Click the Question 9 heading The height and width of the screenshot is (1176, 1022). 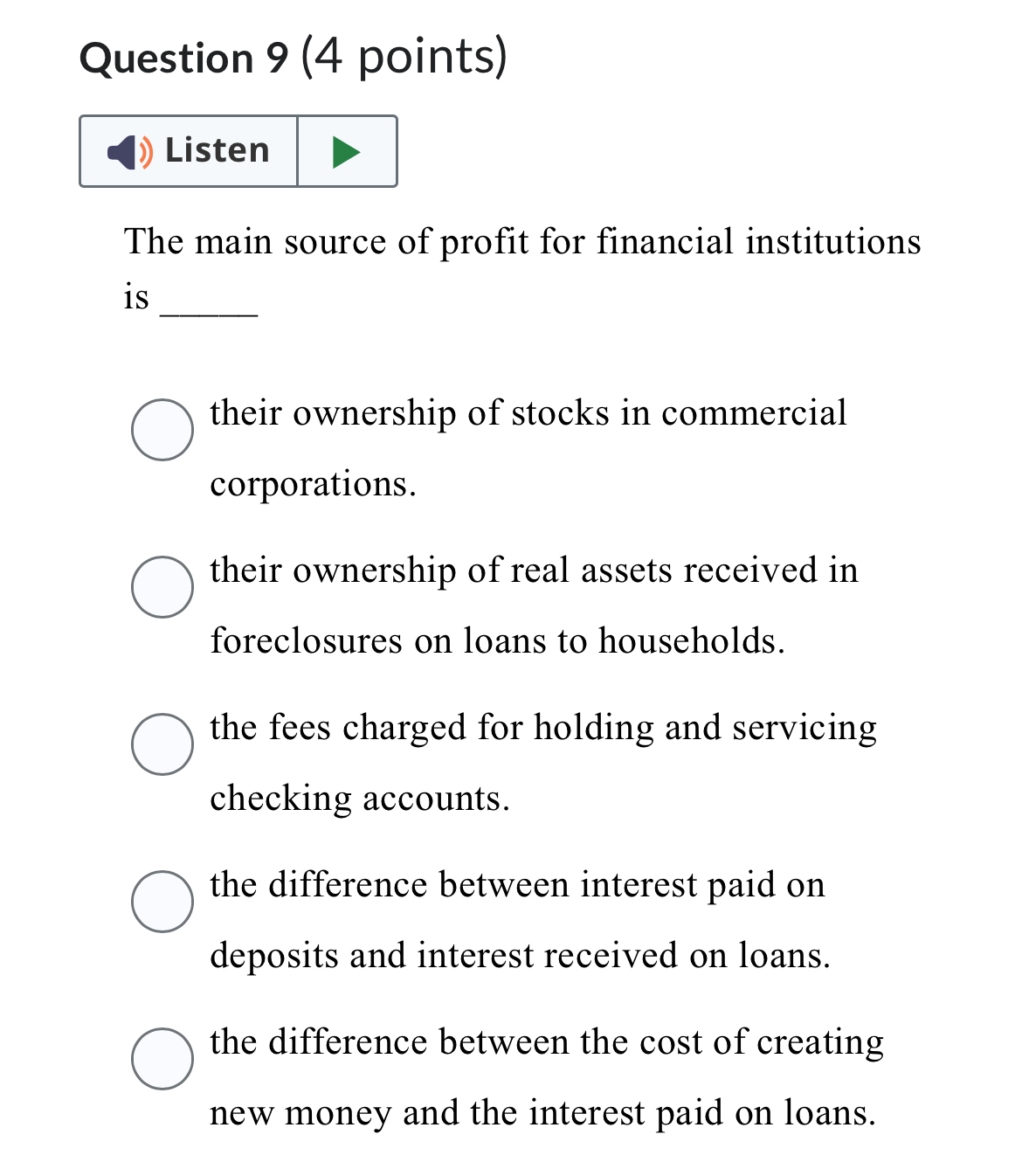[293, 58]
